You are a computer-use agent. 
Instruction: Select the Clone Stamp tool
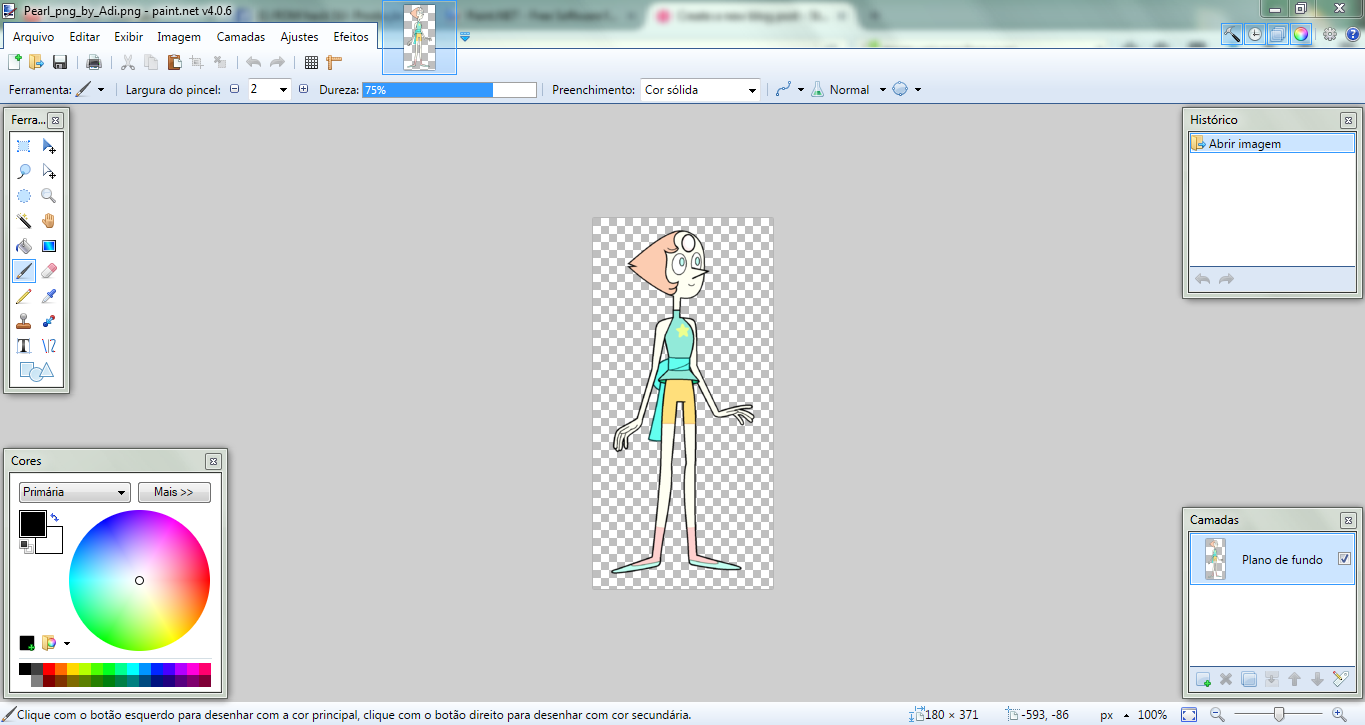(x=24, y=321)
